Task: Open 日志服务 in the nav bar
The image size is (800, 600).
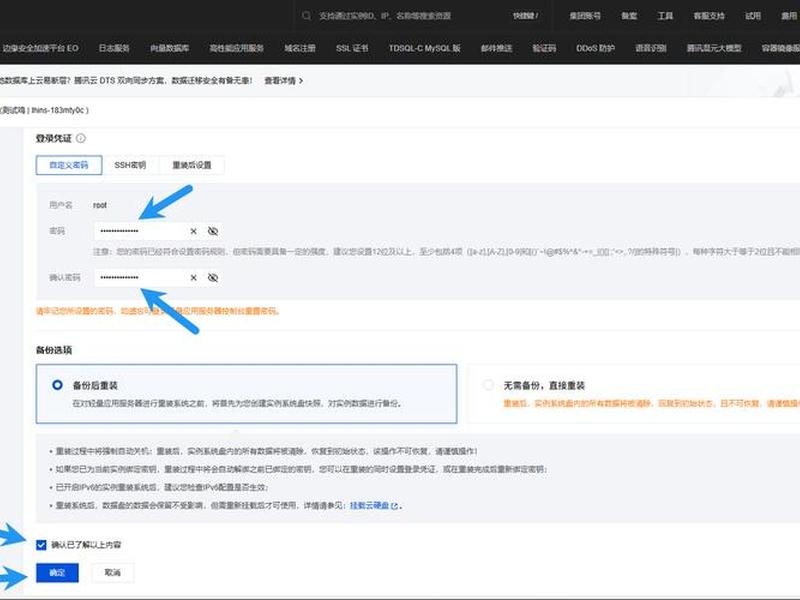Action: coord(114,48)
